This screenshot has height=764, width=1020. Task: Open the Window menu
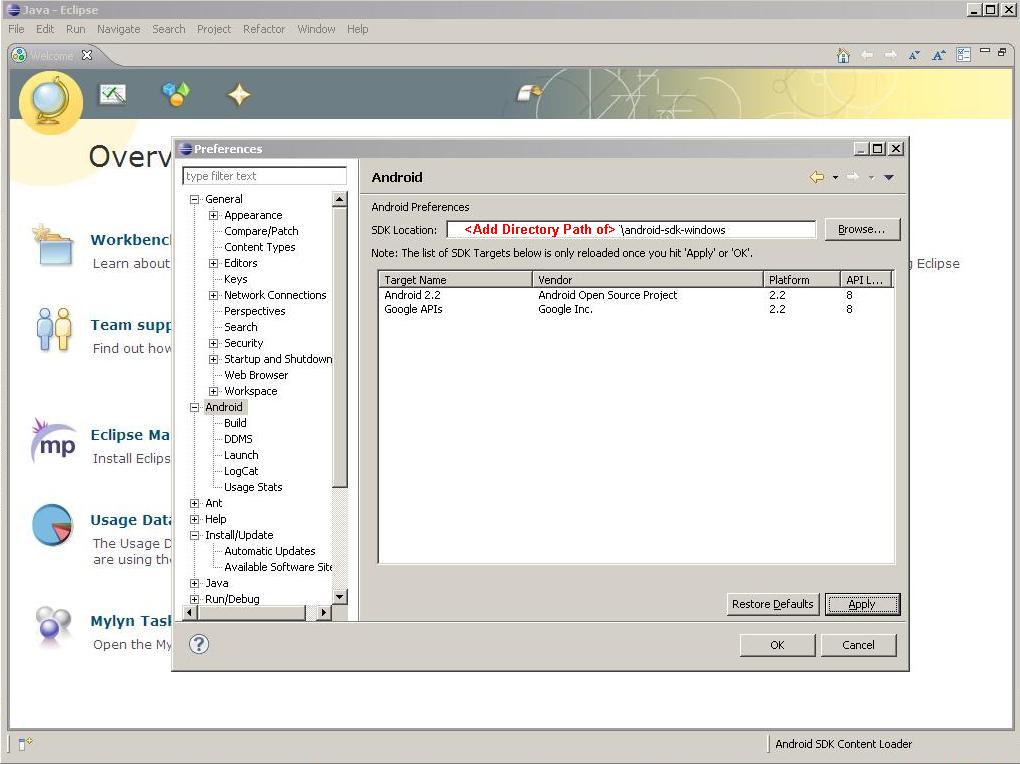(316, 29)
